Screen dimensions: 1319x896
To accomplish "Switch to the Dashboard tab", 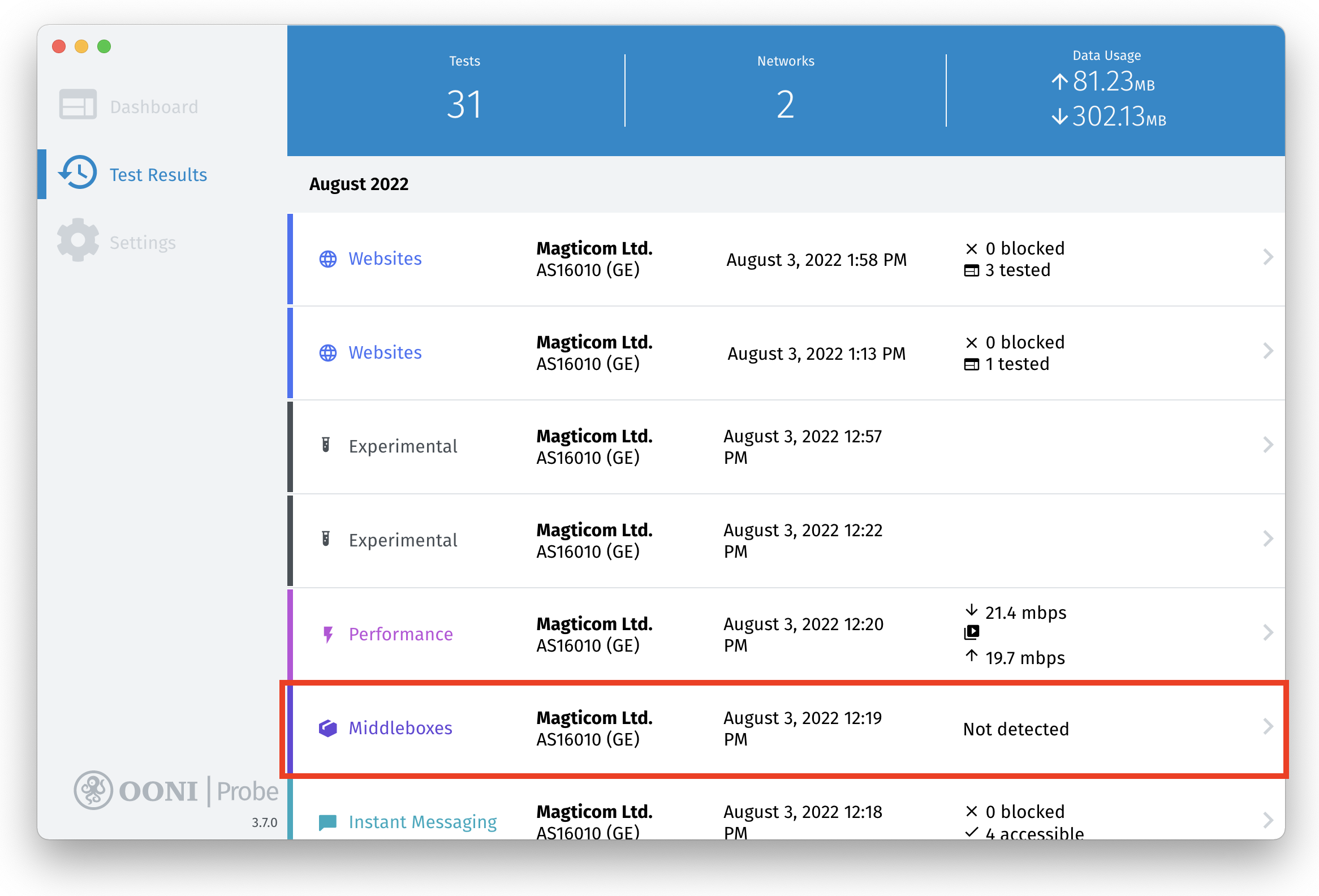I will [154, 107].
